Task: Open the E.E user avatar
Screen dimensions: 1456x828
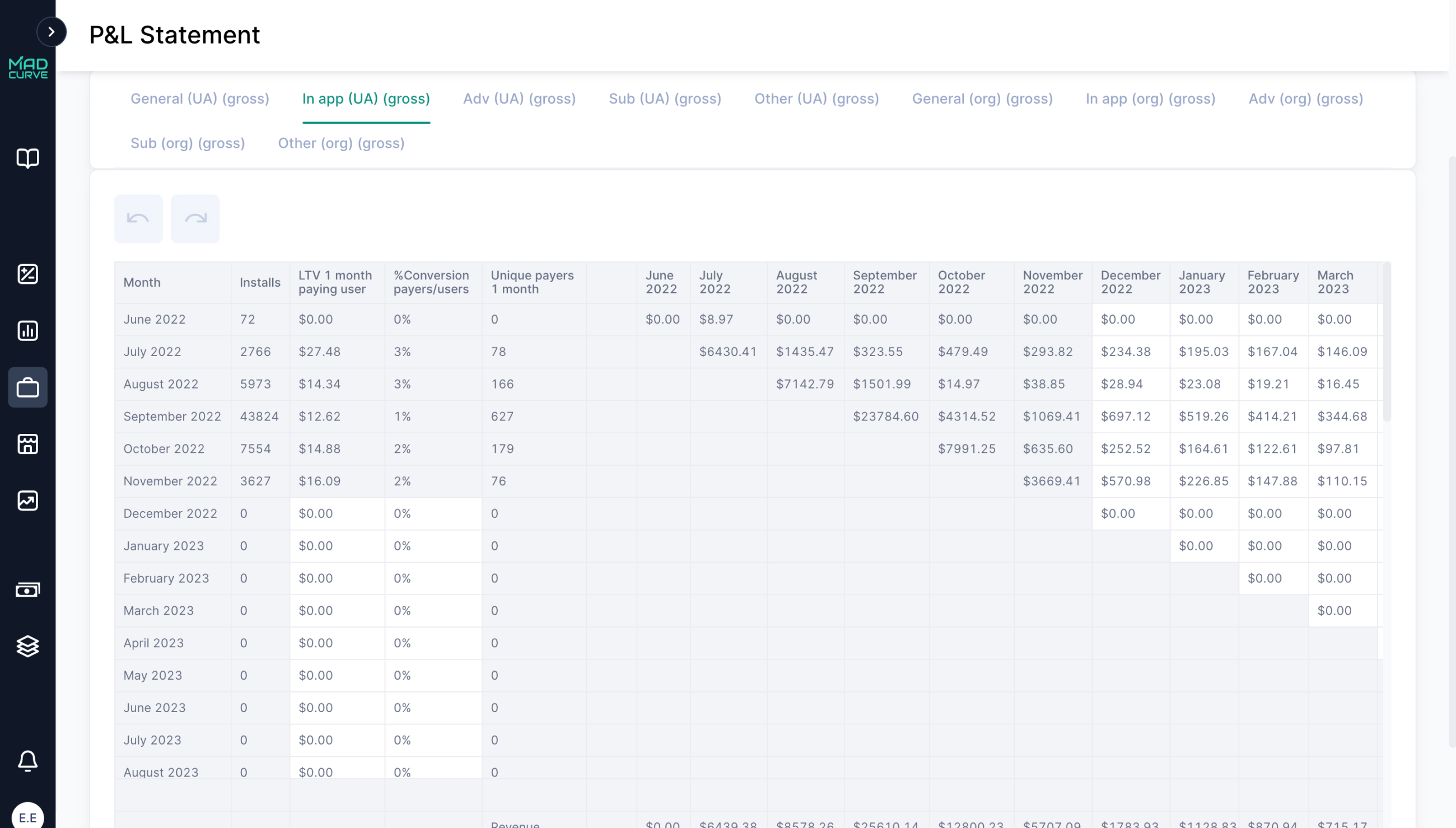Action: click(27, 817)
